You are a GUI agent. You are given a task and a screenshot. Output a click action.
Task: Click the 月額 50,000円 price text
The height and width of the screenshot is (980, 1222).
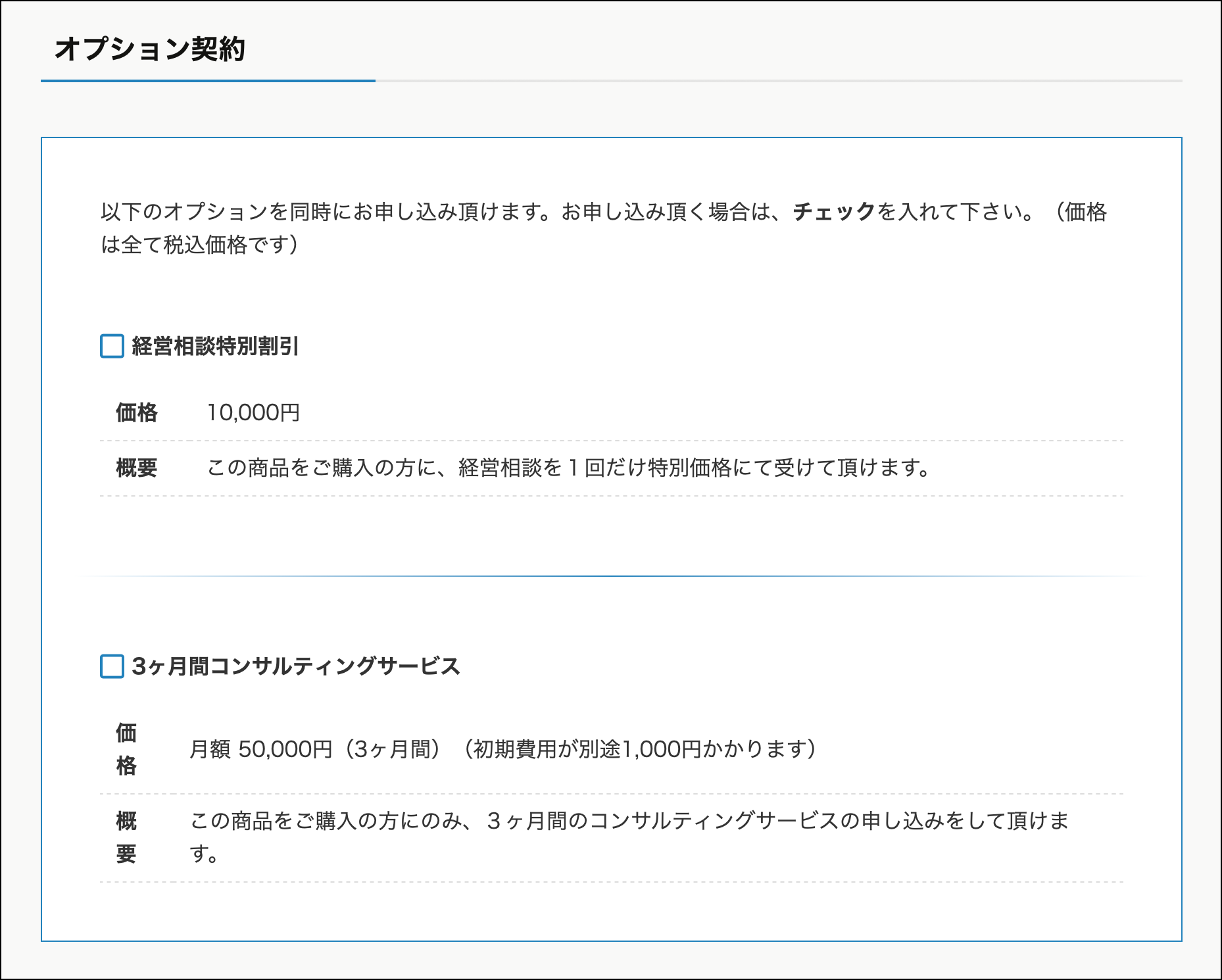point(260,748)
